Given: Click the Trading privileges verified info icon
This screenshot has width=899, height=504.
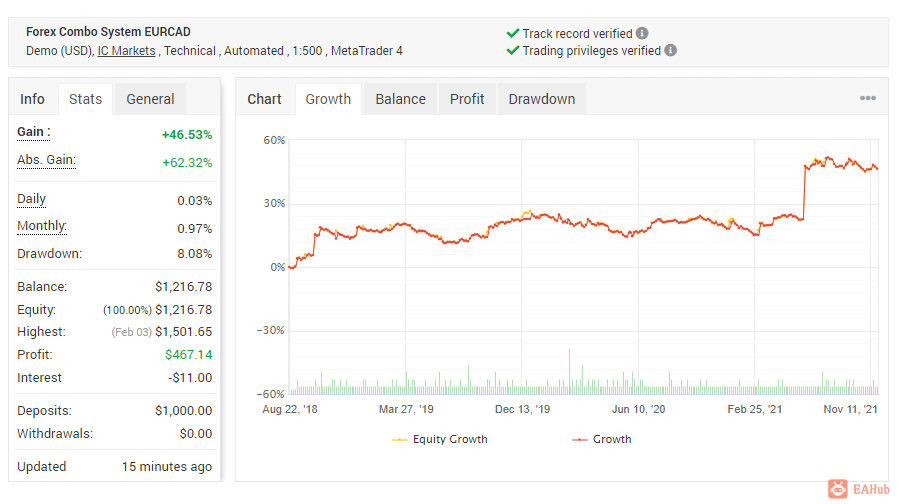Looking at the screenshot, I should [x=670, y=50].
